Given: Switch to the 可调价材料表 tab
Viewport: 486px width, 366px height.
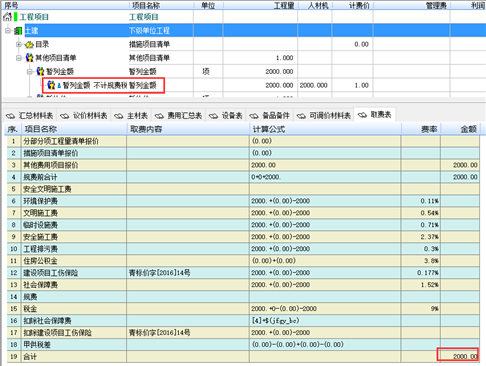Looking at the screenshot, I should 324,116.
